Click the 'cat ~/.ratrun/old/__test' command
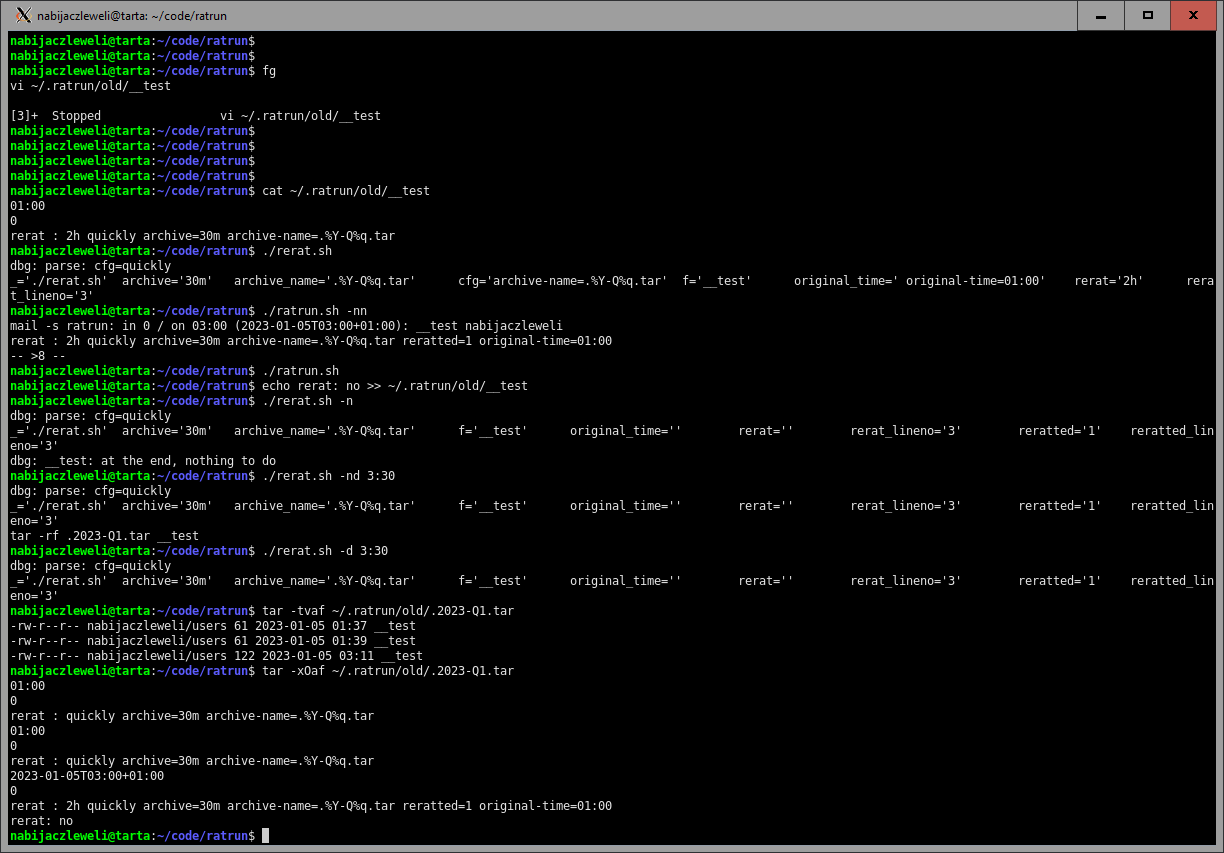 click(345, 191)
